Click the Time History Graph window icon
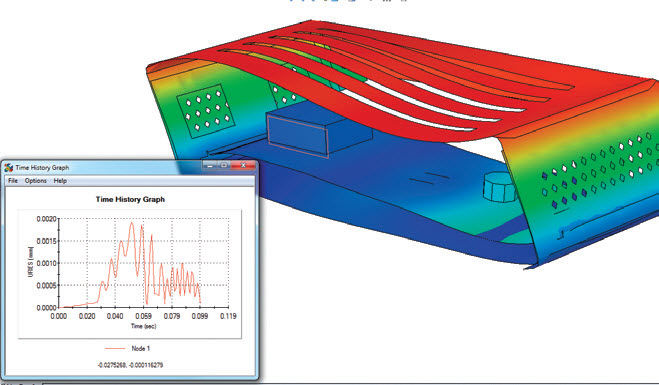659x385 pixels. (x=8, y=168)
